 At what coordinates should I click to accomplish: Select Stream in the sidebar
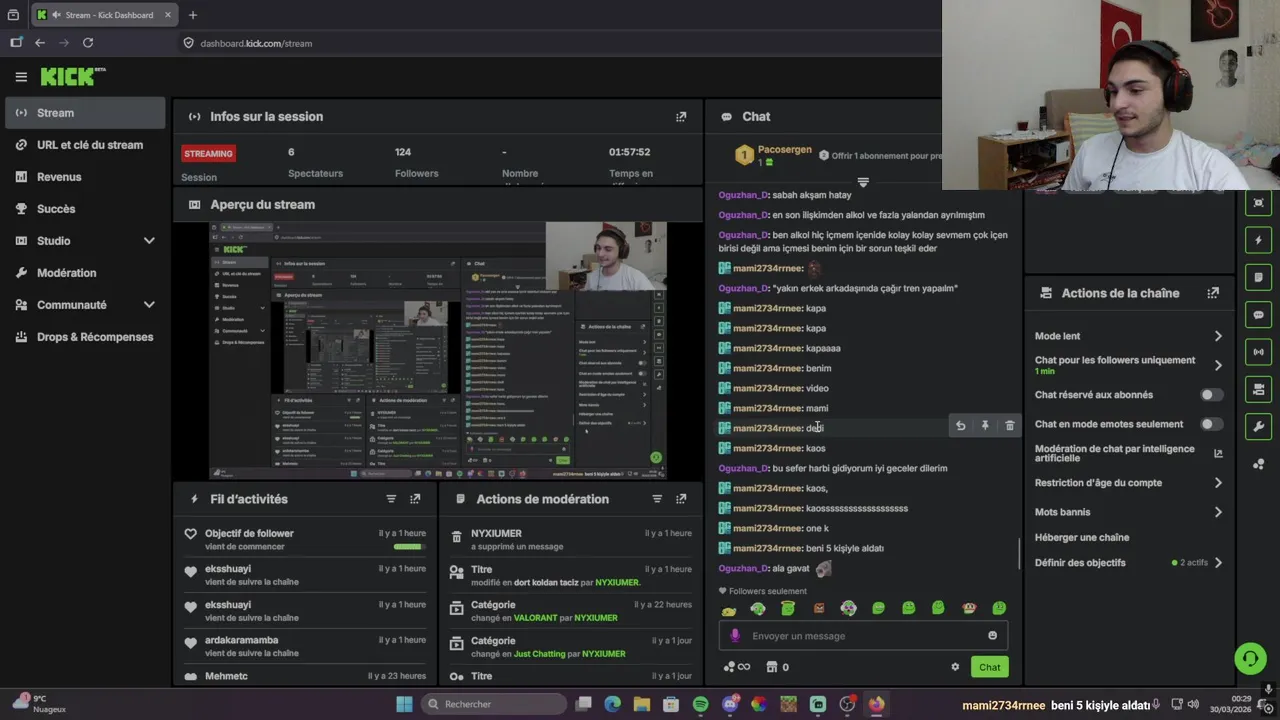[85, 113]
